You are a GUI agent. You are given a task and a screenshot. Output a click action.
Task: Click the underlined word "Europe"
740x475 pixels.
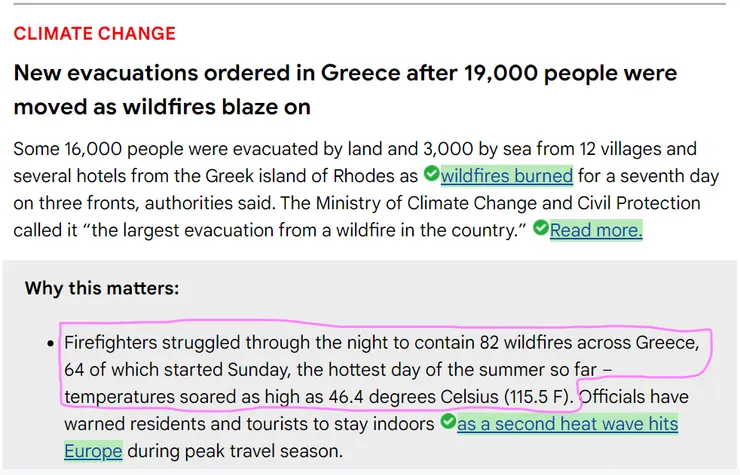[x=93, y=451]
